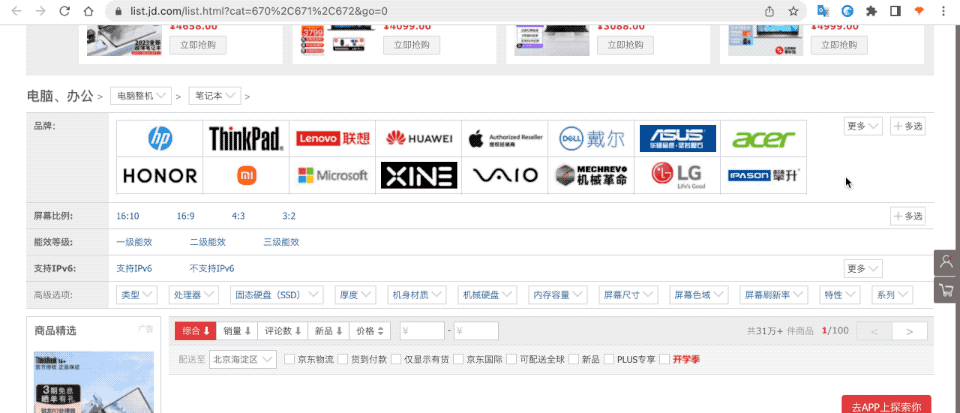Select the ThinkPad brand logo

(246, 138)
